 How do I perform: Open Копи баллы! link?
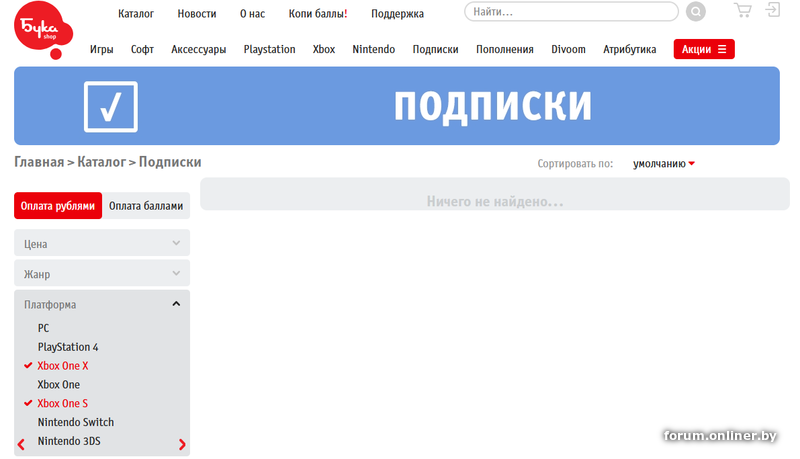tap(318, 14)
